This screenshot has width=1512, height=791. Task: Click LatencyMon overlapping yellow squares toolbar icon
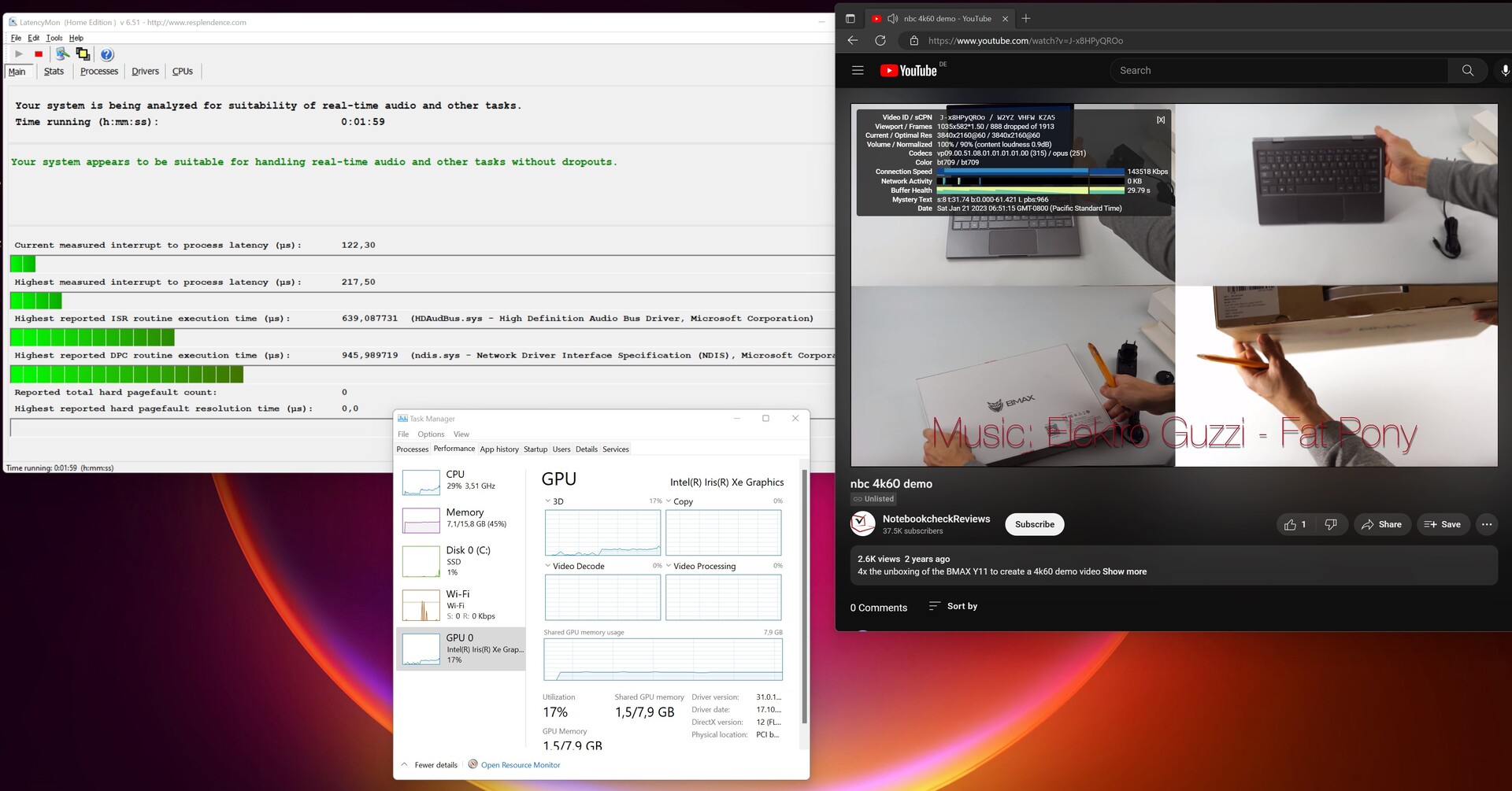83,54
